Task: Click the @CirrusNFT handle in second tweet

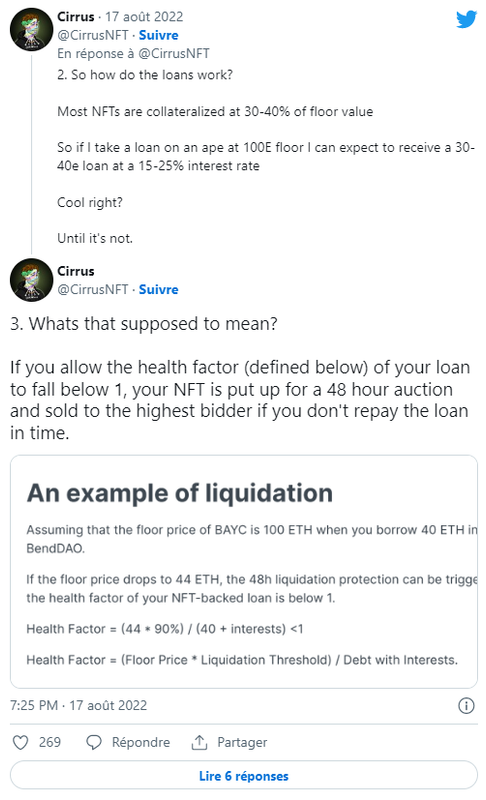Action: pos(93,289)
